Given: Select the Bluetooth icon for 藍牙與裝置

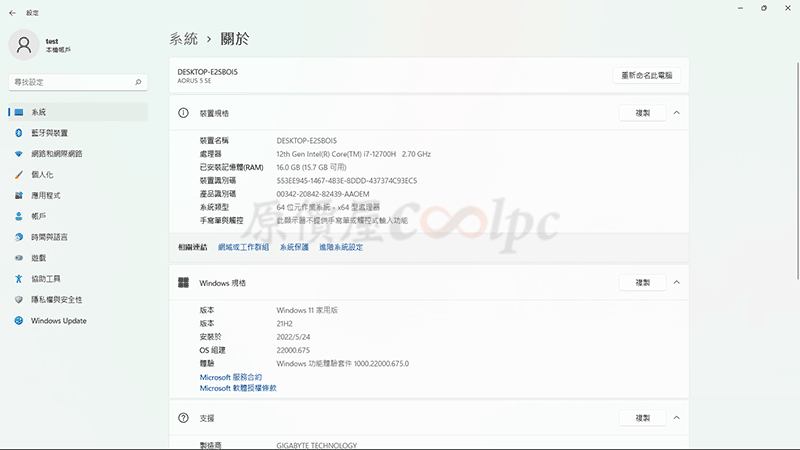Looking at the screenshot, I should 19,133.
